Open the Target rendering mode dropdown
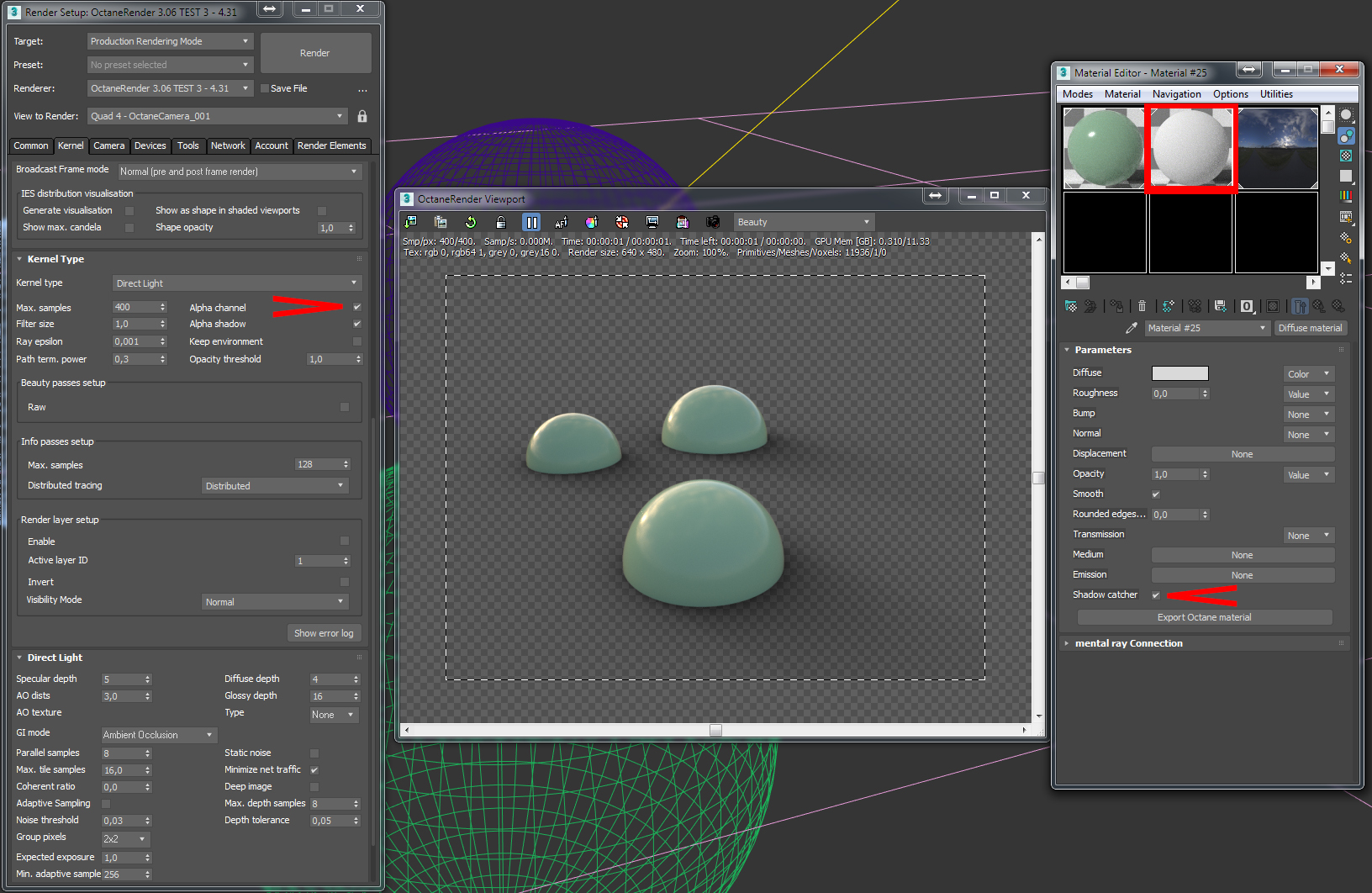The height and width of the screenshot is (893, 1372). [x=171, y=41]
